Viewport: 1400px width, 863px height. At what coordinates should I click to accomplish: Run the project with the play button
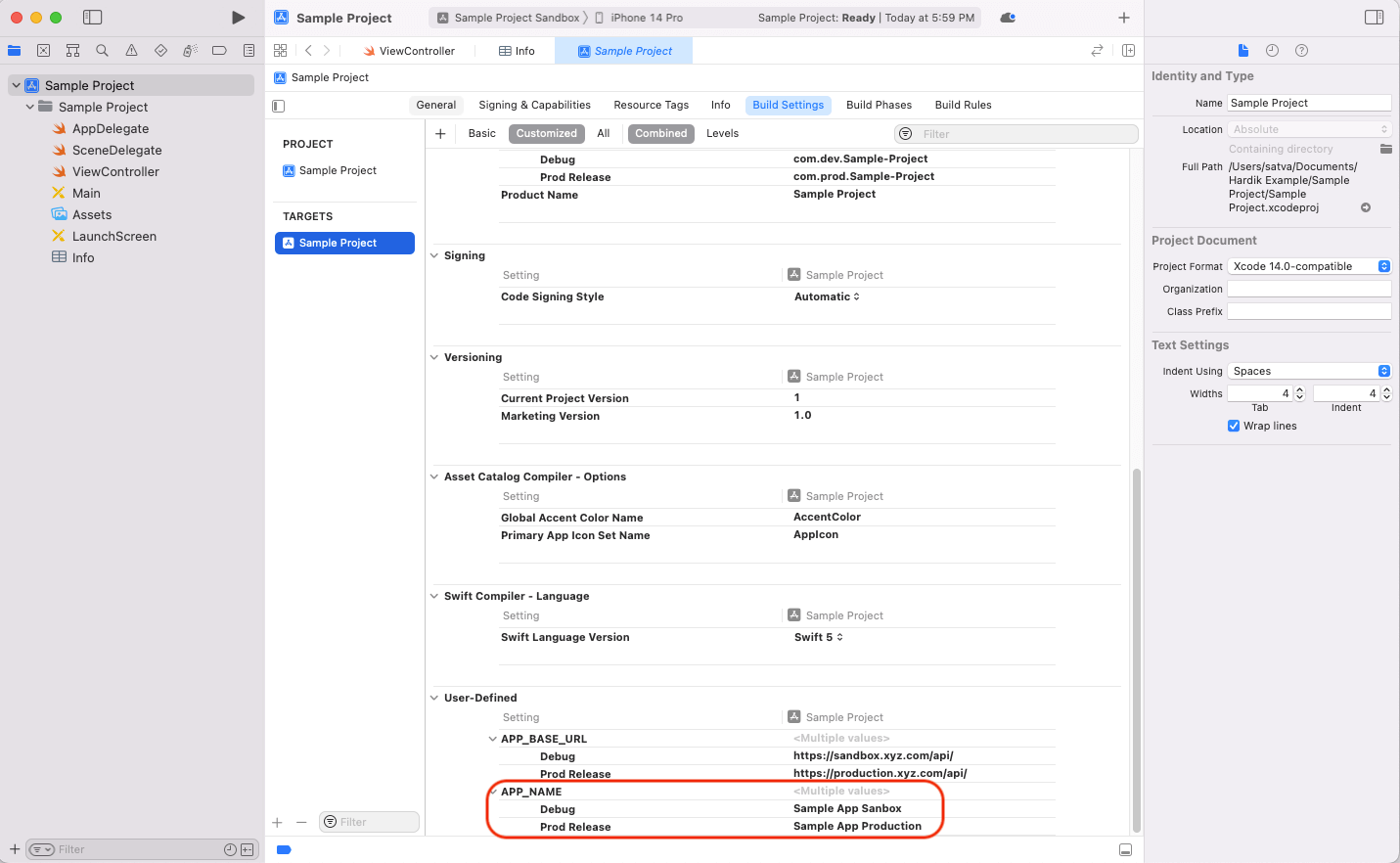[x=238, y=18]
